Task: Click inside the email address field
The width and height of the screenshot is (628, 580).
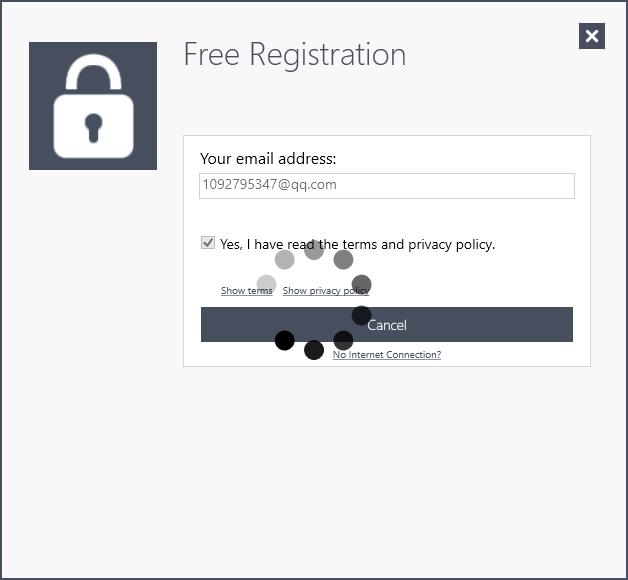Action: coord(387,186)
